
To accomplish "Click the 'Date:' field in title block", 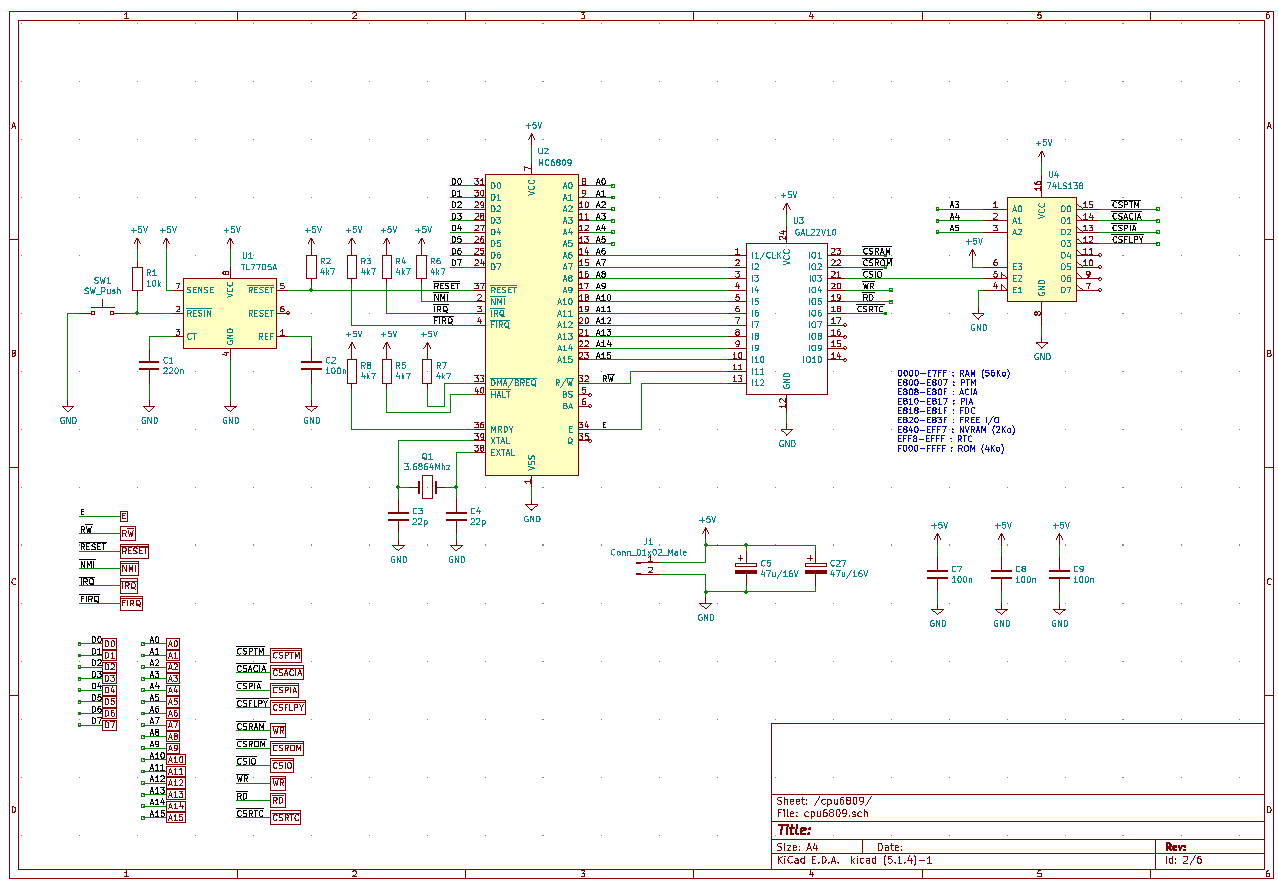I will click(890, 846).
